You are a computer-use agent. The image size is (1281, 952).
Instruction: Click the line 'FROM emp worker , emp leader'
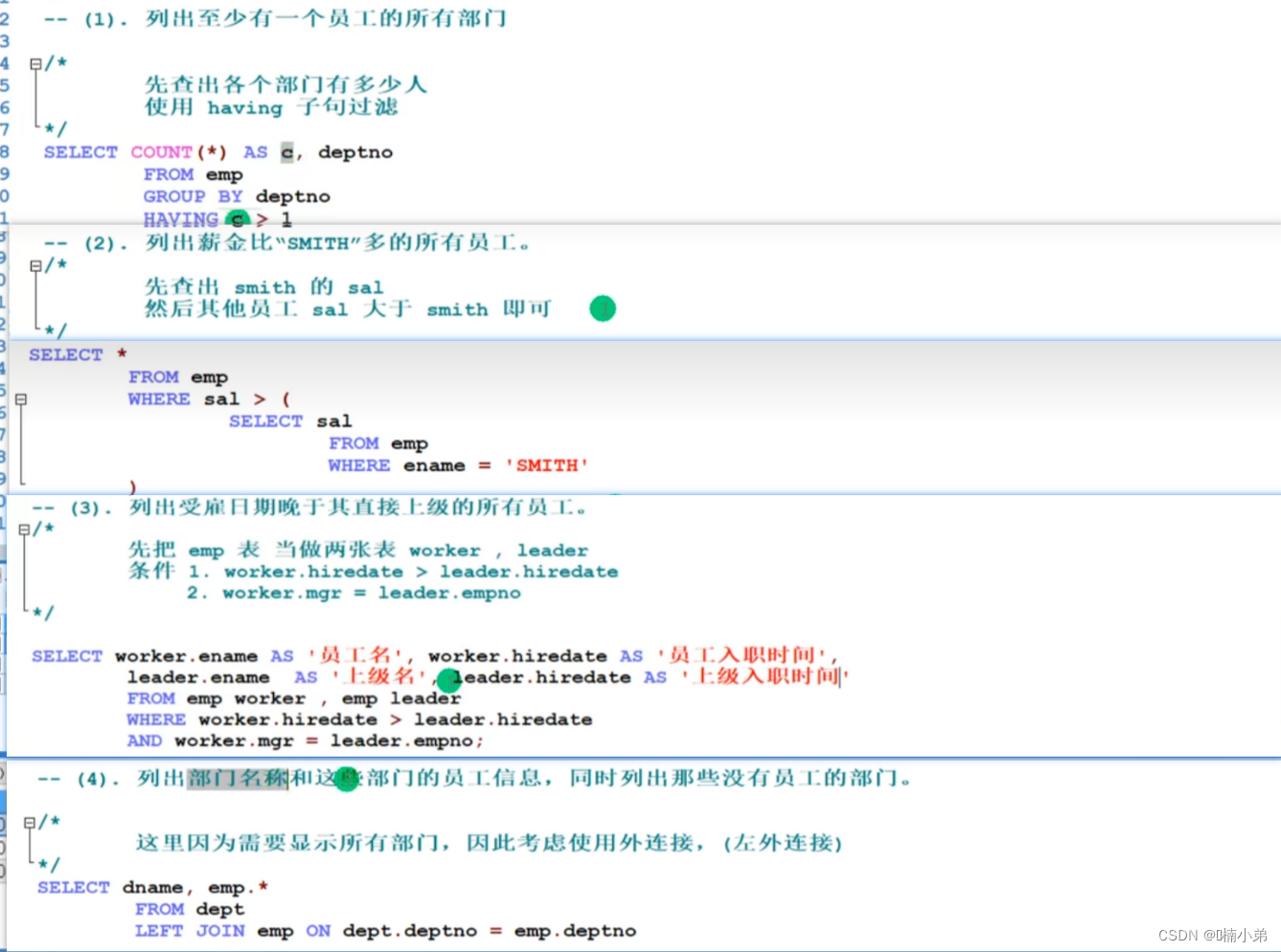pos(294,698)
